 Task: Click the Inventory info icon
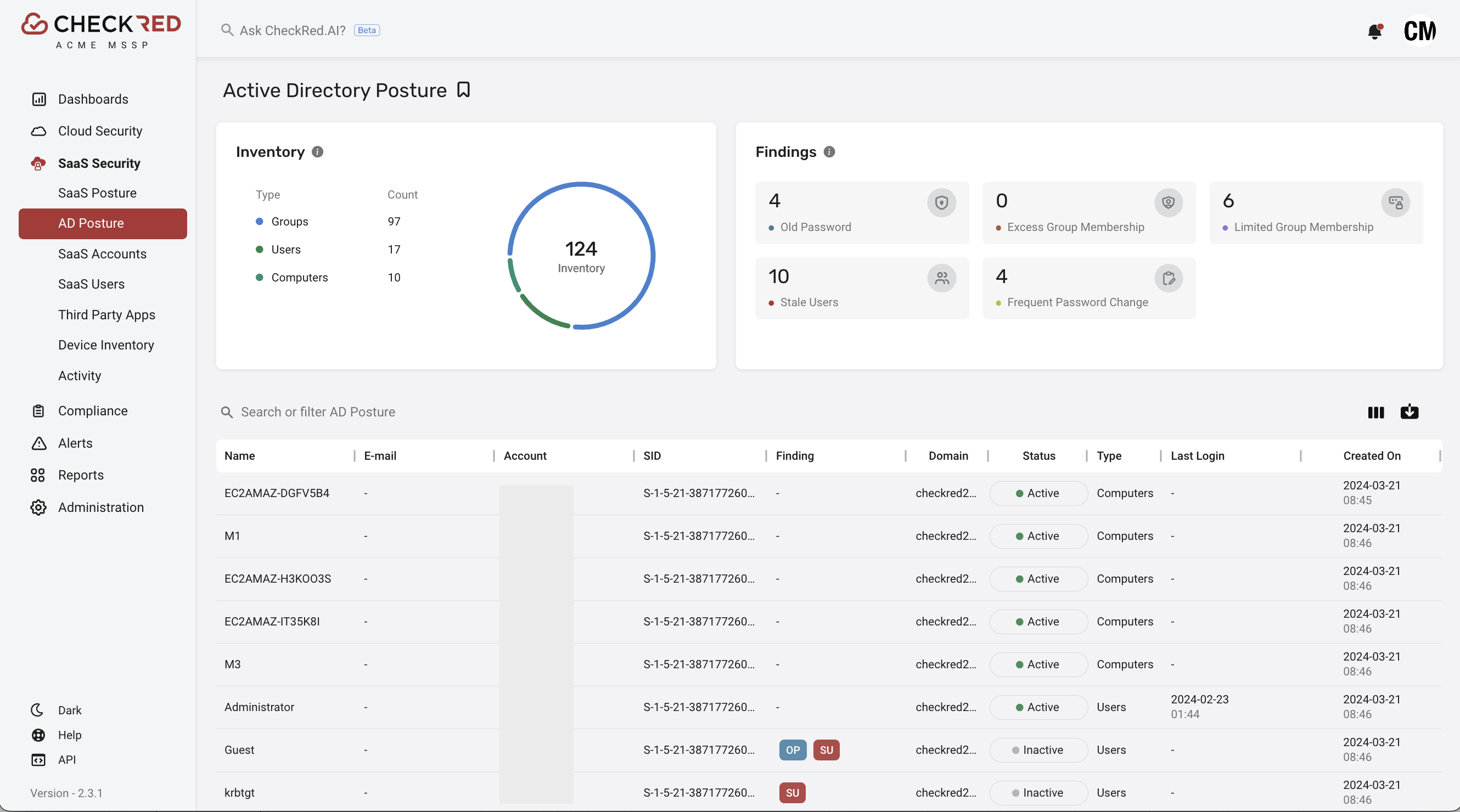click(x=317, y=152)
